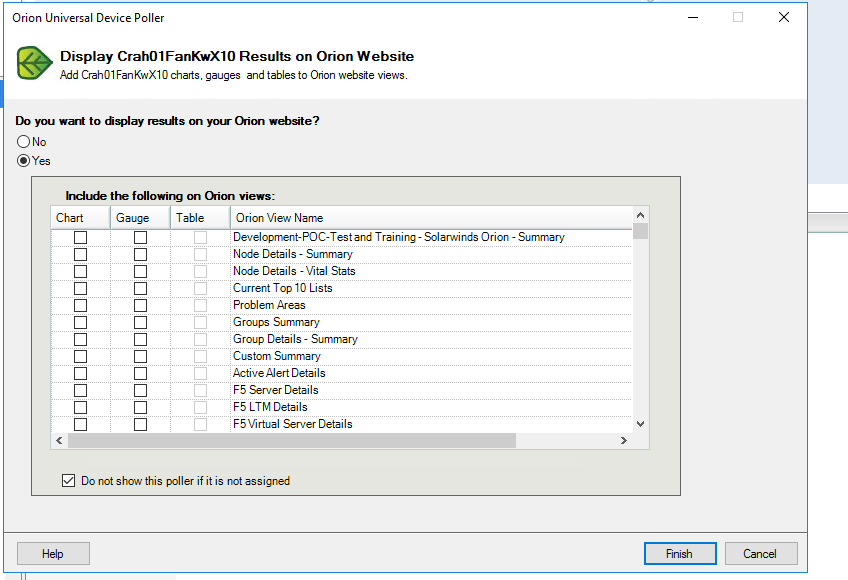
Task: Check Gauge for Active Alert Details
Action: pos(141,373)
